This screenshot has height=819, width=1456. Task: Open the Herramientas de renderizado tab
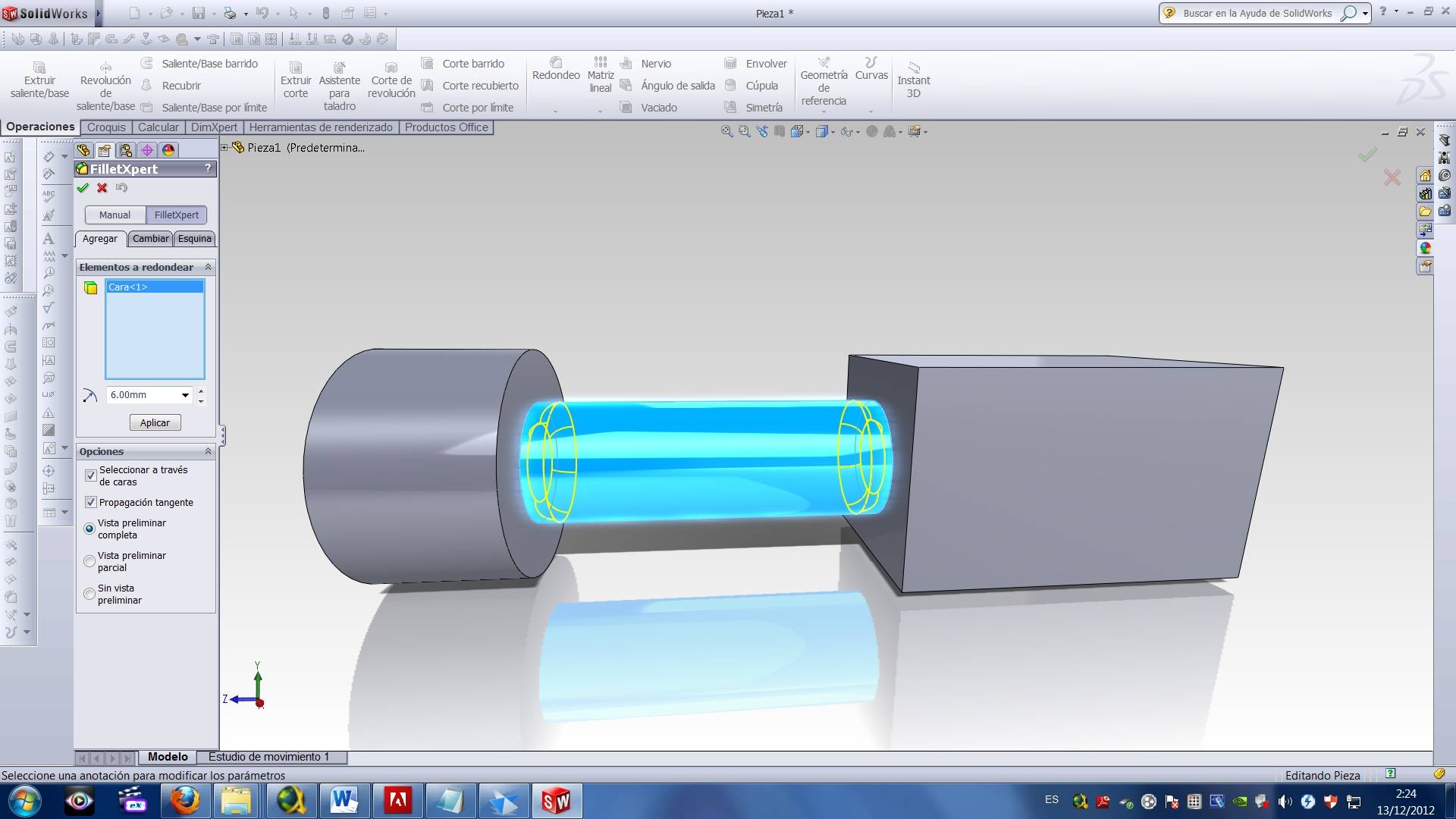321,127
